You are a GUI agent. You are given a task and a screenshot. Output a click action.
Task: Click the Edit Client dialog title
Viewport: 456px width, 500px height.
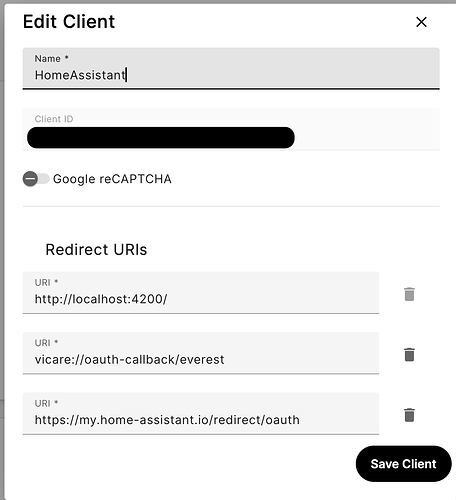coord(69,22)
